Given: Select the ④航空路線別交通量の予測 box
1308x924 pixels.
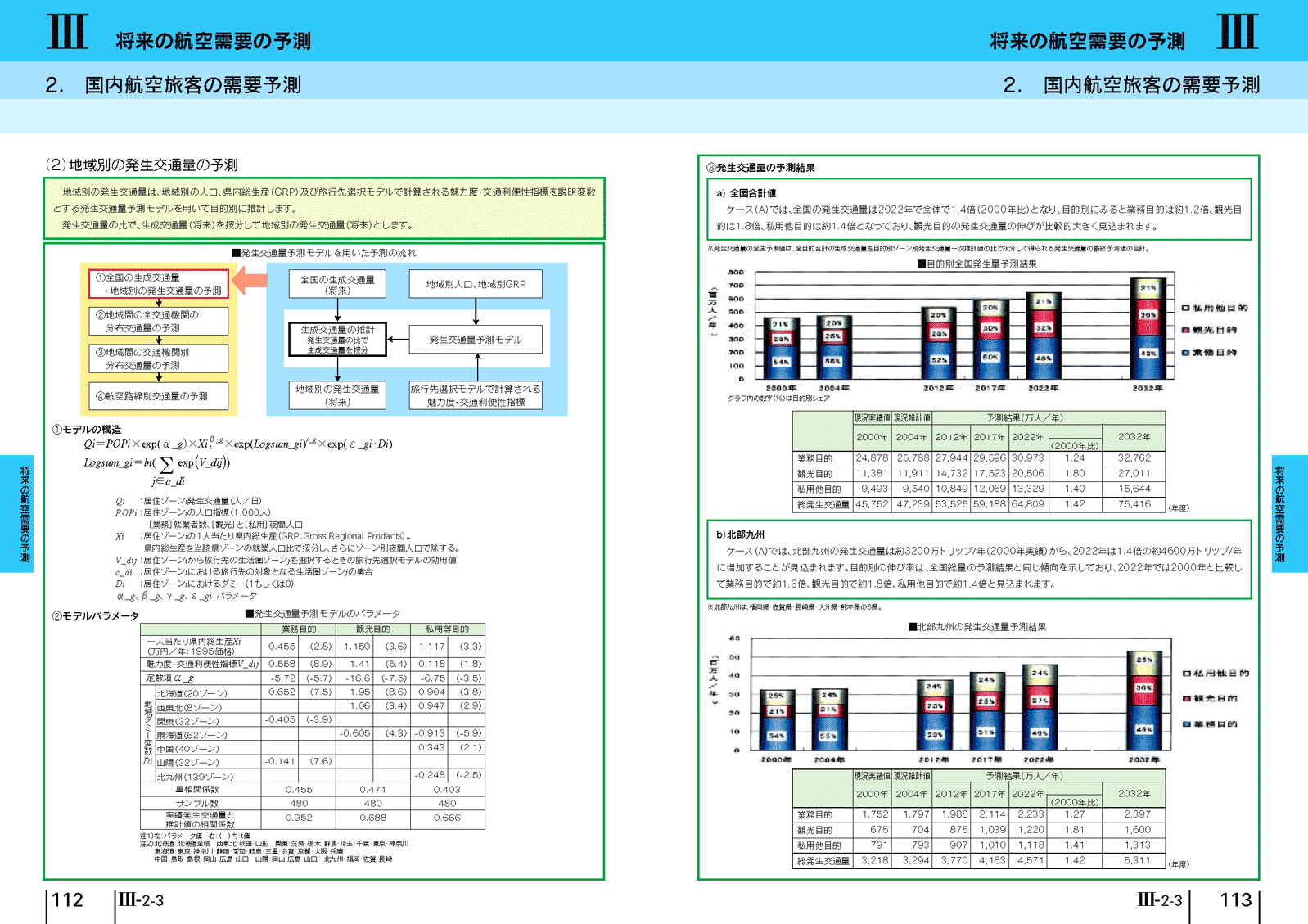Looking at the screenshot, I should [158, 395].
